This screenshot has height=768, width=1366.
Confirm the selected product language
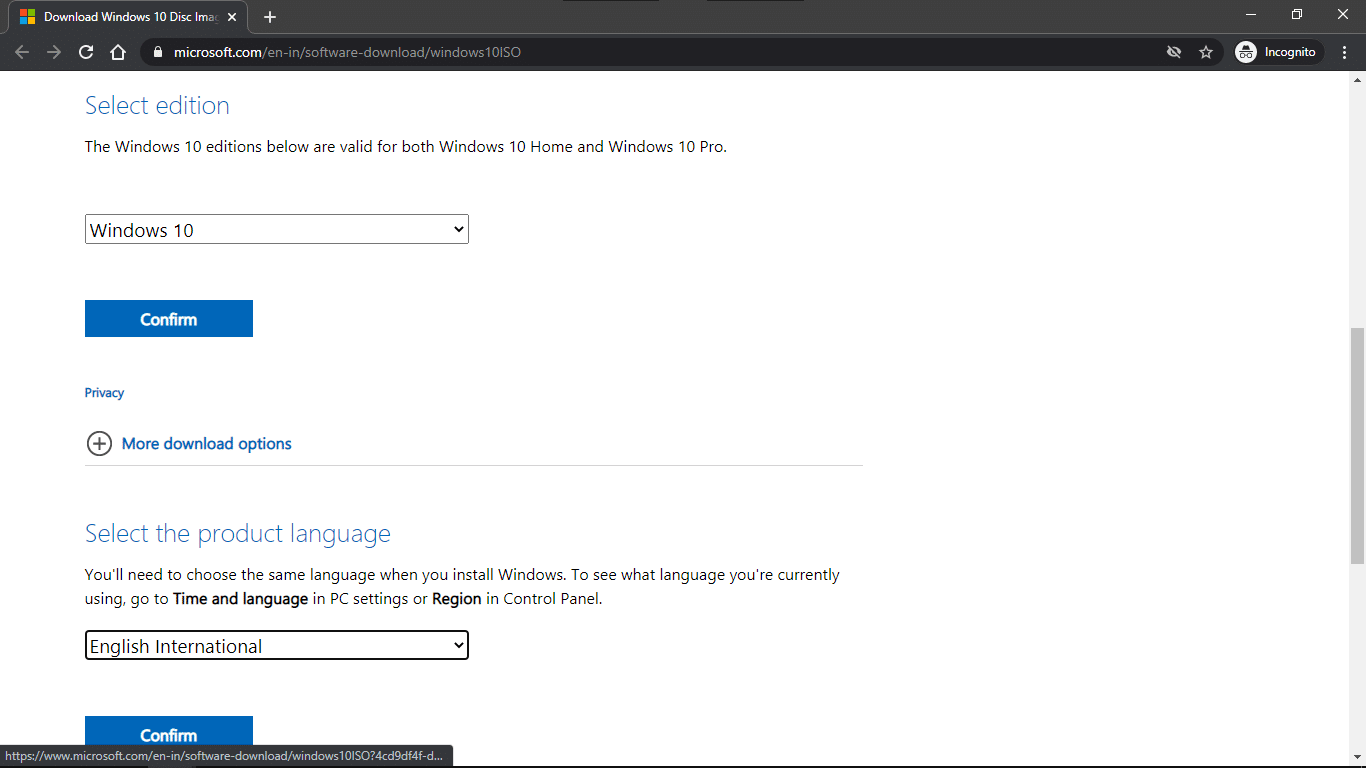coord(169,733)
